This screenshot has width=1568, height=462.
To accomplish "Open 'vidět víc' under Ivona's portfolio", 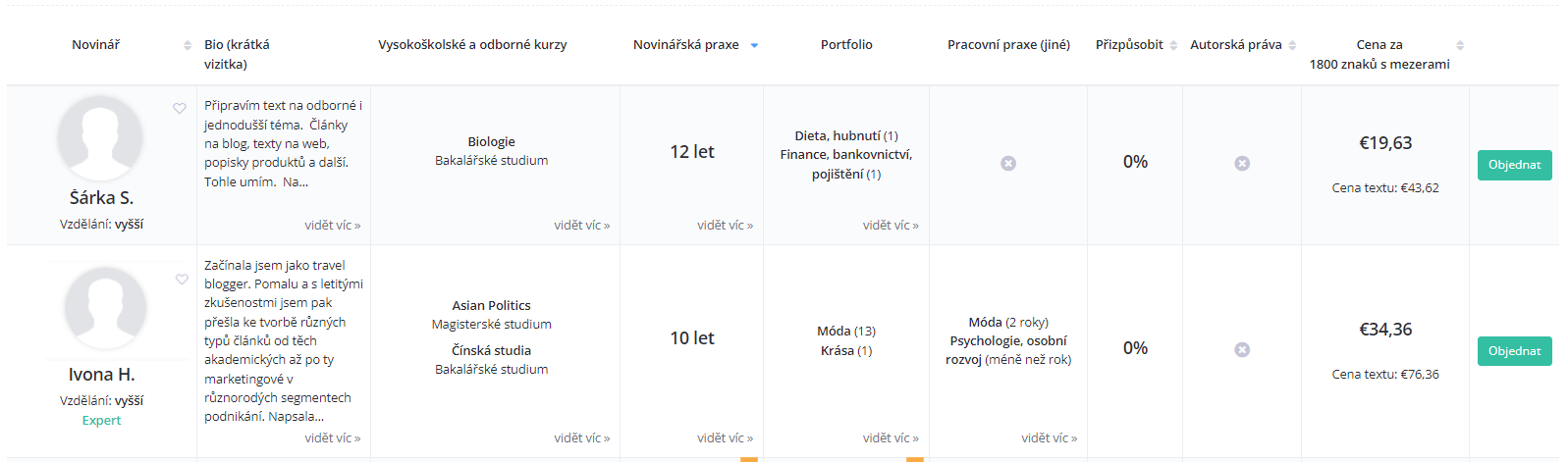I will 891,438.
